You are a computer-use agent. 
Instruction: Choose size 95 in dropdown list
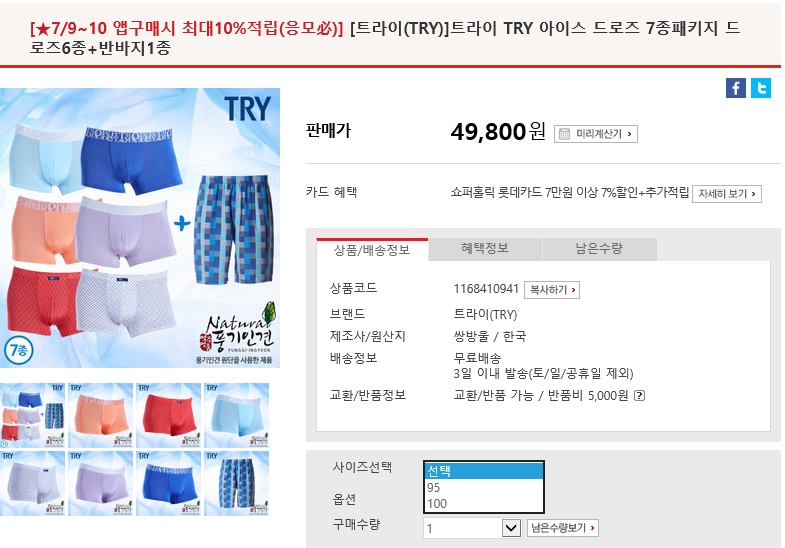[x=484, y=487]
